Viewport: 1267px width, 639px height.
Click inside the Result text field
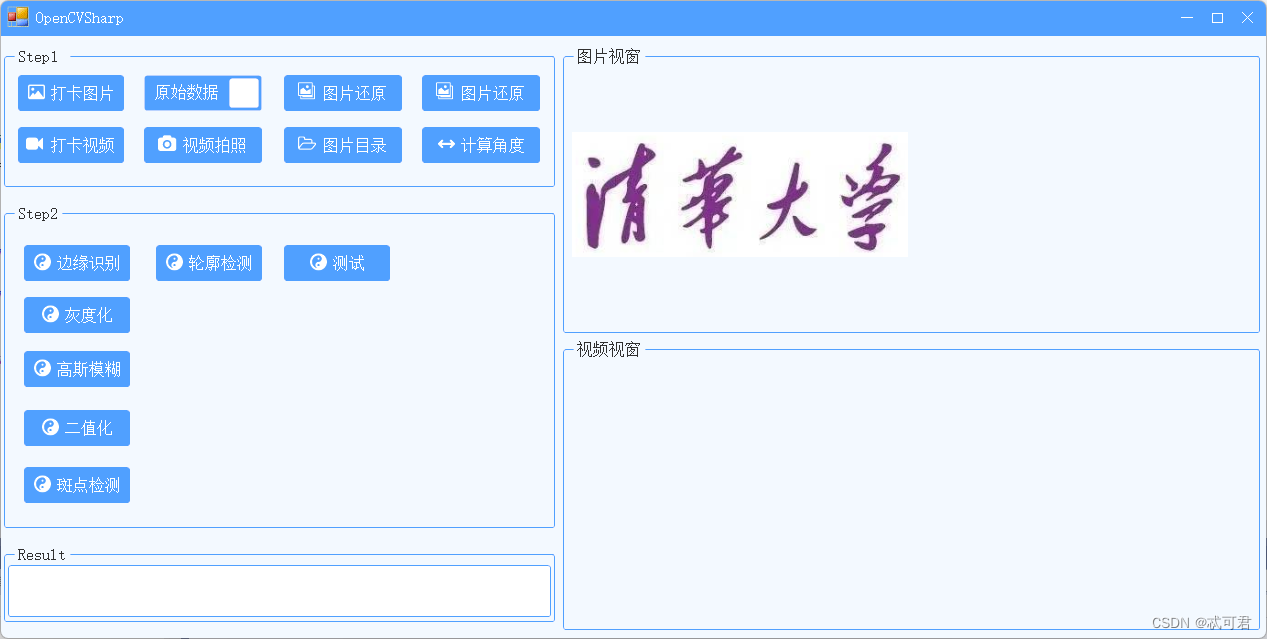tap(279, 590)
